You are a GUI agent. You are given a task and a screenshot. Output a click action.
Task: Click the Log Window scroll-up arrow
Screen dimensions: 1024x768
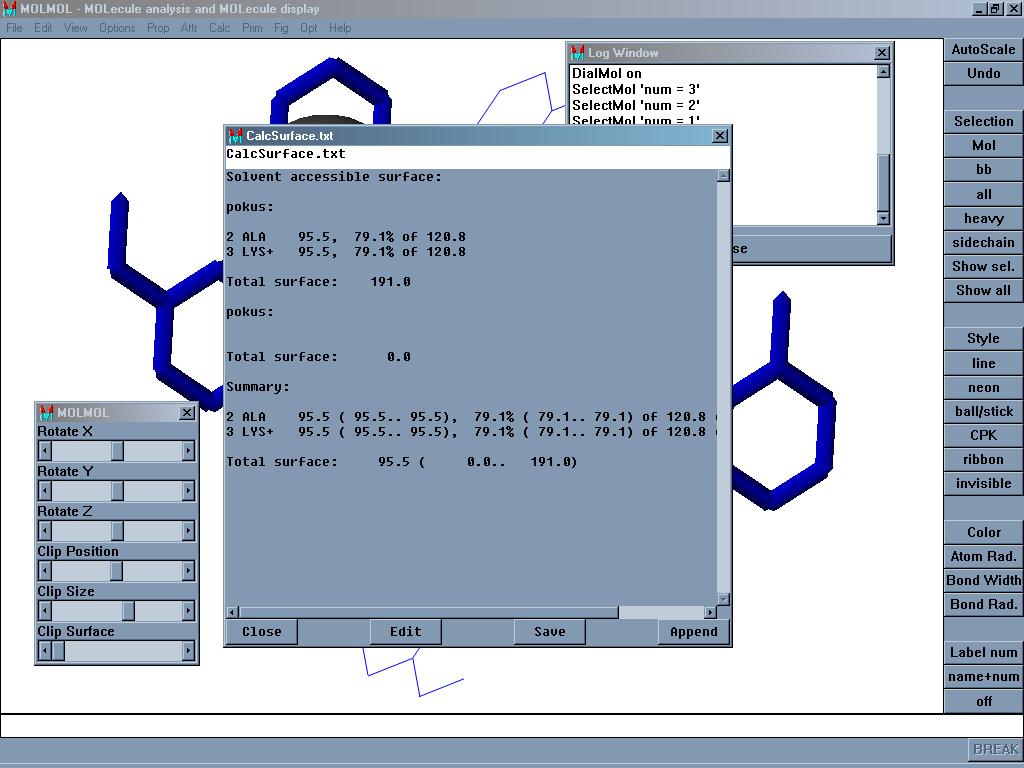(x=883, y=72)
